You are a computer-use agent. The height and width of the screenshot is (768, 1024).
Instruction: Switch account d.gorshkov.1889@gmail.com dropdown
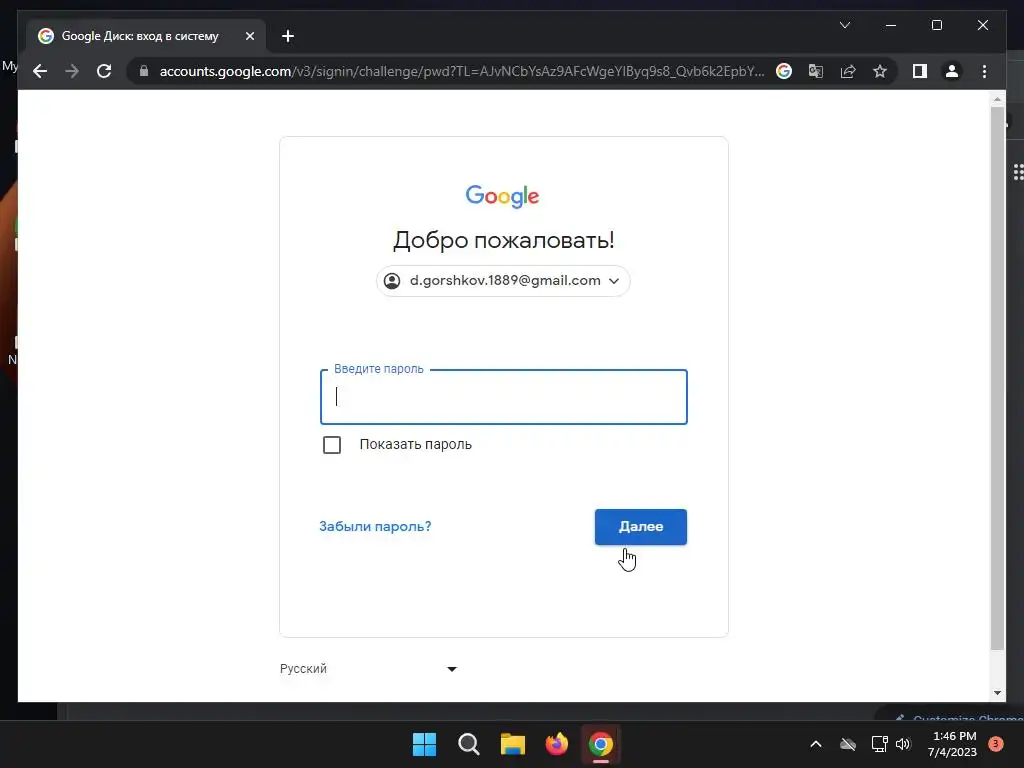(503, 281)
